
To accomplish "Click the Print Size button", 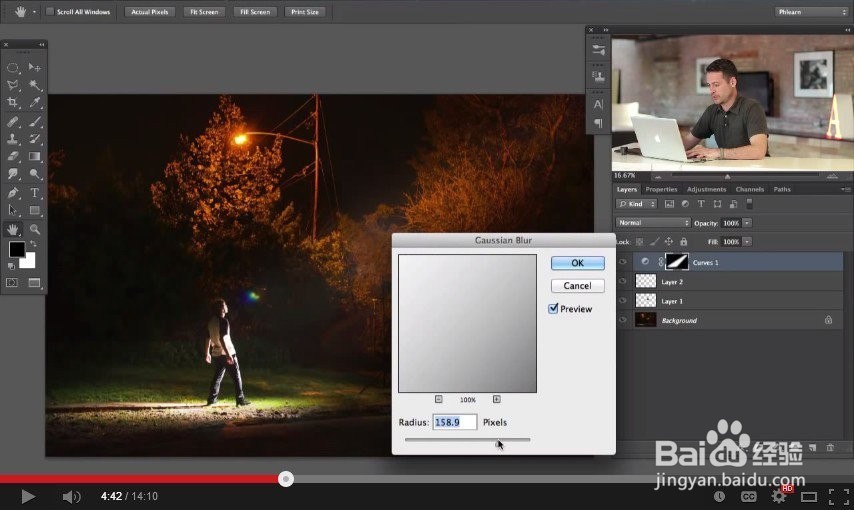I will (305, 11).
